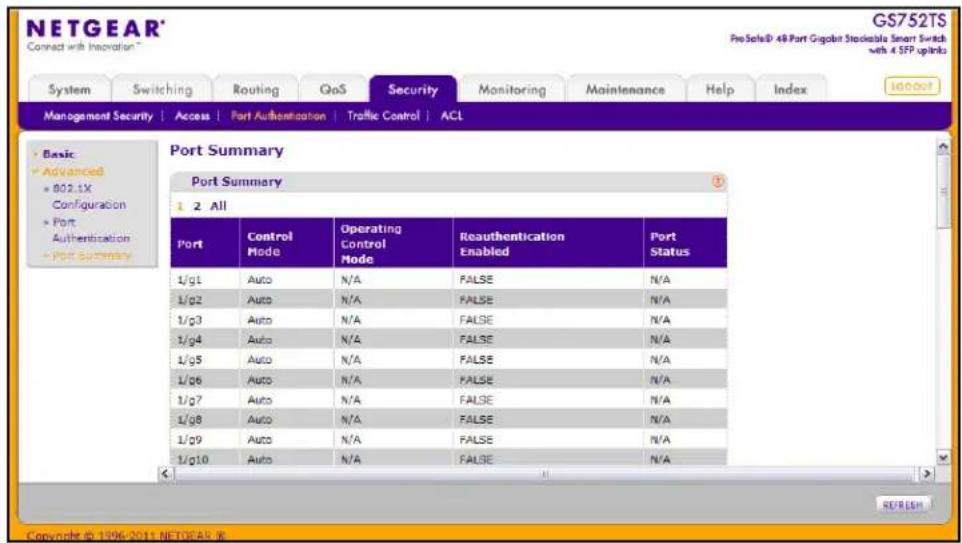Select Port Summary in sidebar
This screenshot has width=962, height=543.
coord(91,255)
